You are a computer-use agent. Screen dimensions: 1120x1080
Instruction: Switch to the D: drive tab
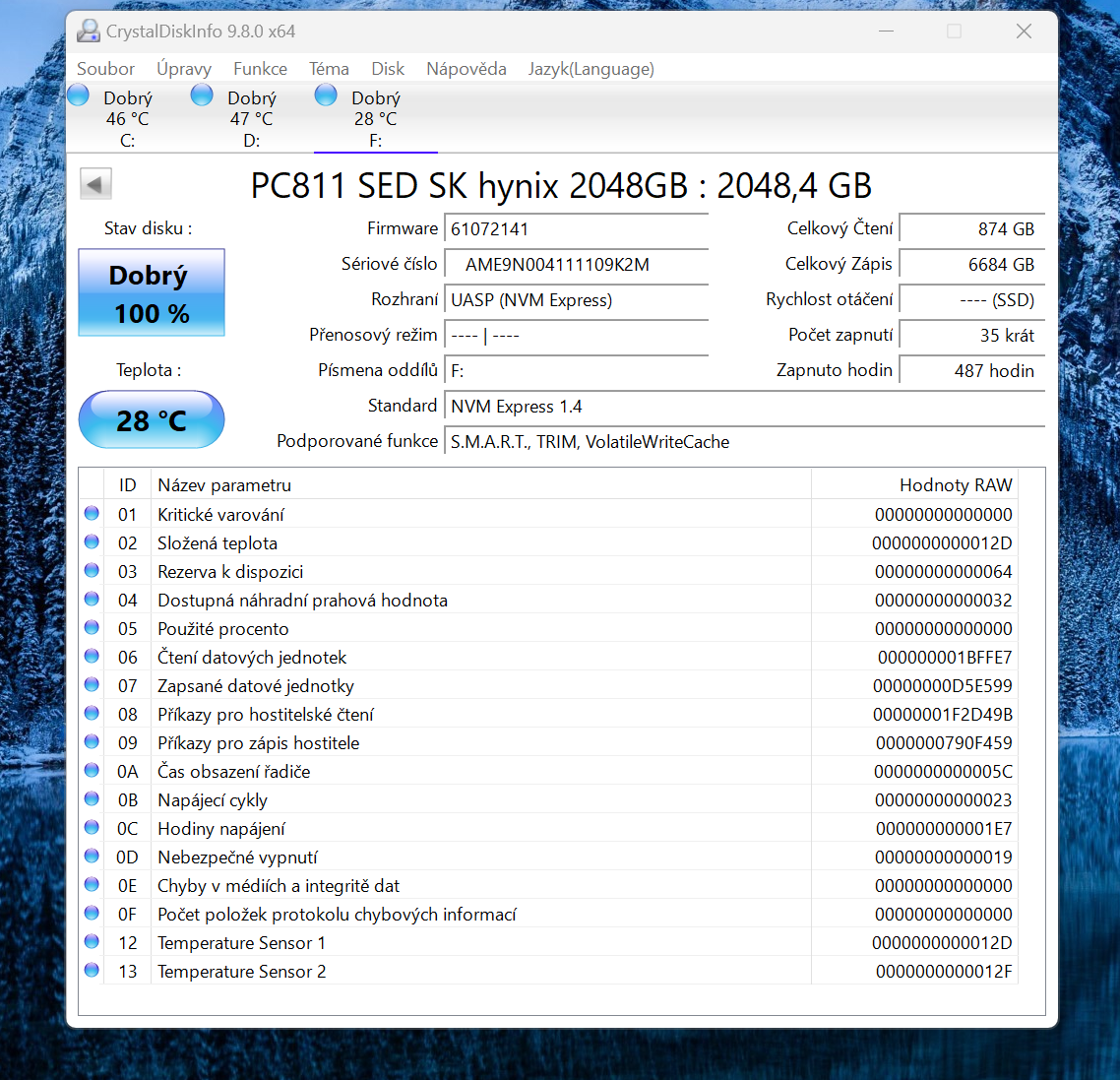click(x=251, y=118)
